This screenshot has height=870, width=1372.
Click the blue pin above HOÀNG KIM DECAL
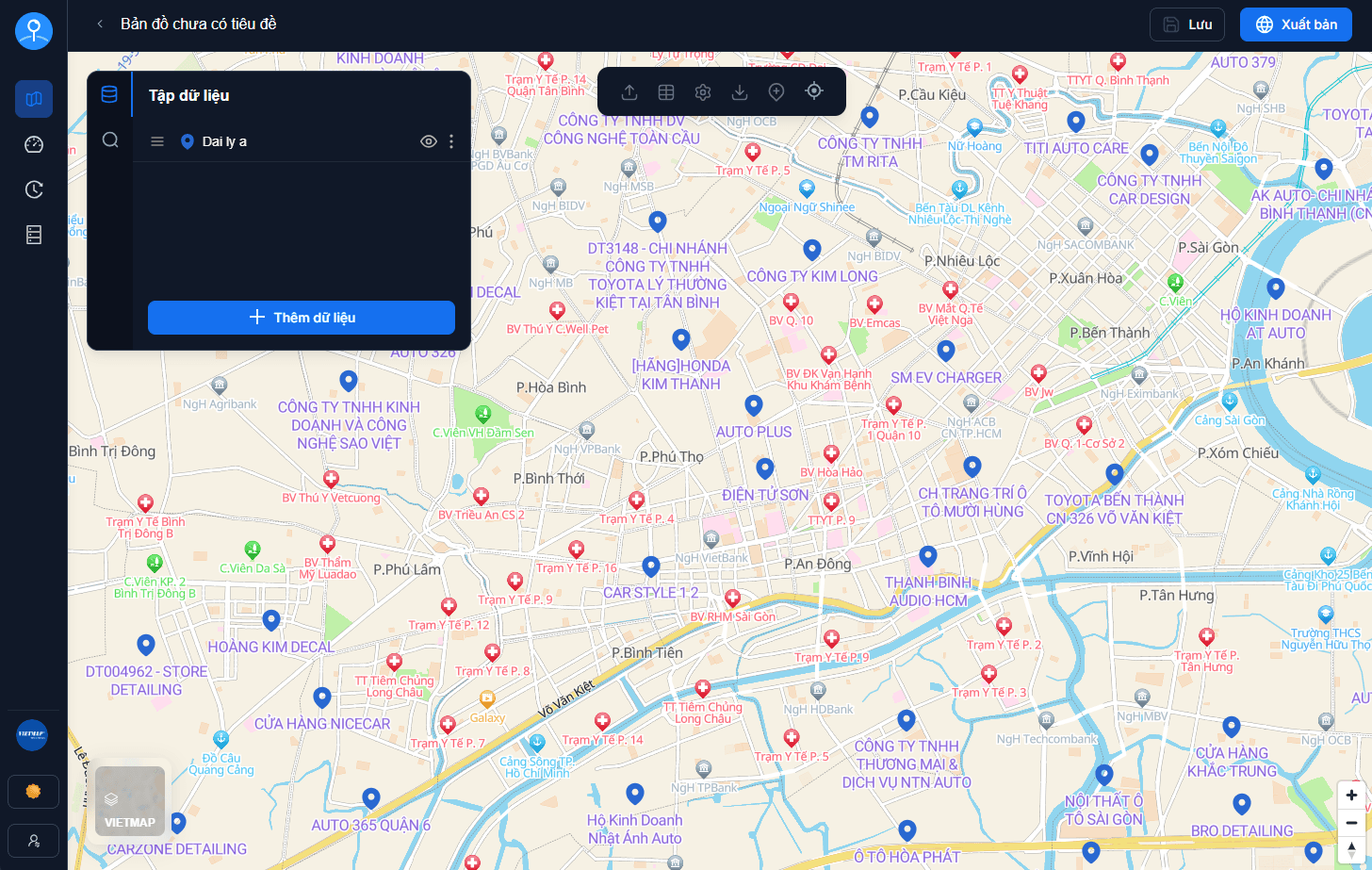point(271,620)
